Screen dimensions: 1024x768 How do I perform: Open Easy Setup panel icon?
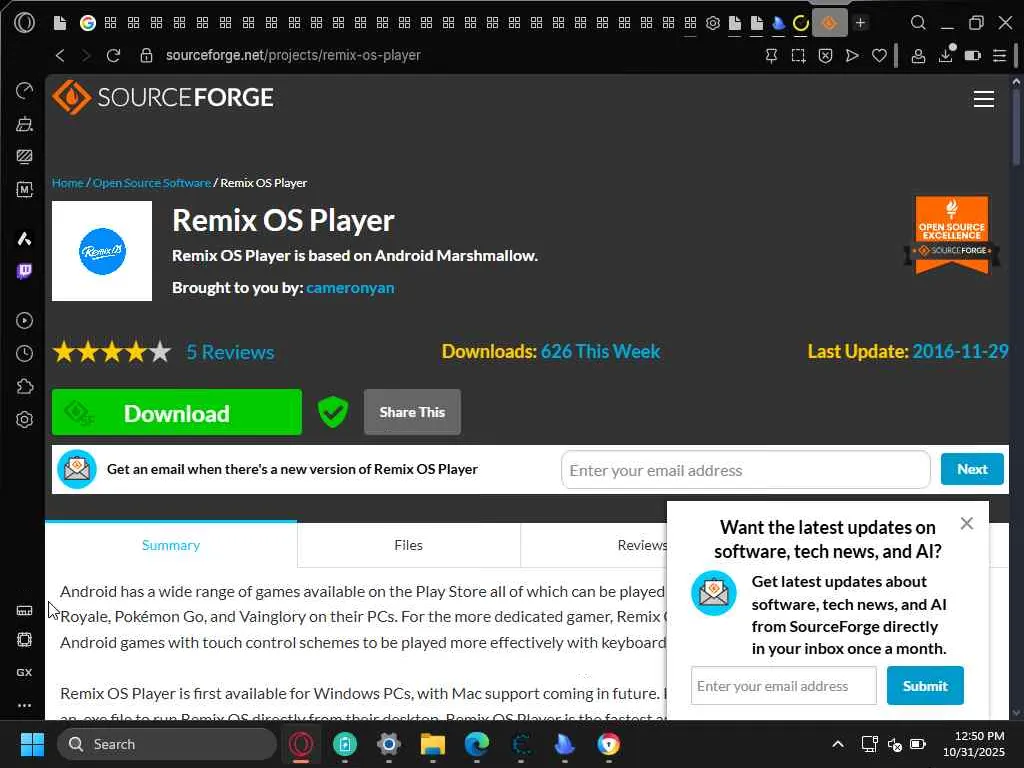(x=1000, y=56)
